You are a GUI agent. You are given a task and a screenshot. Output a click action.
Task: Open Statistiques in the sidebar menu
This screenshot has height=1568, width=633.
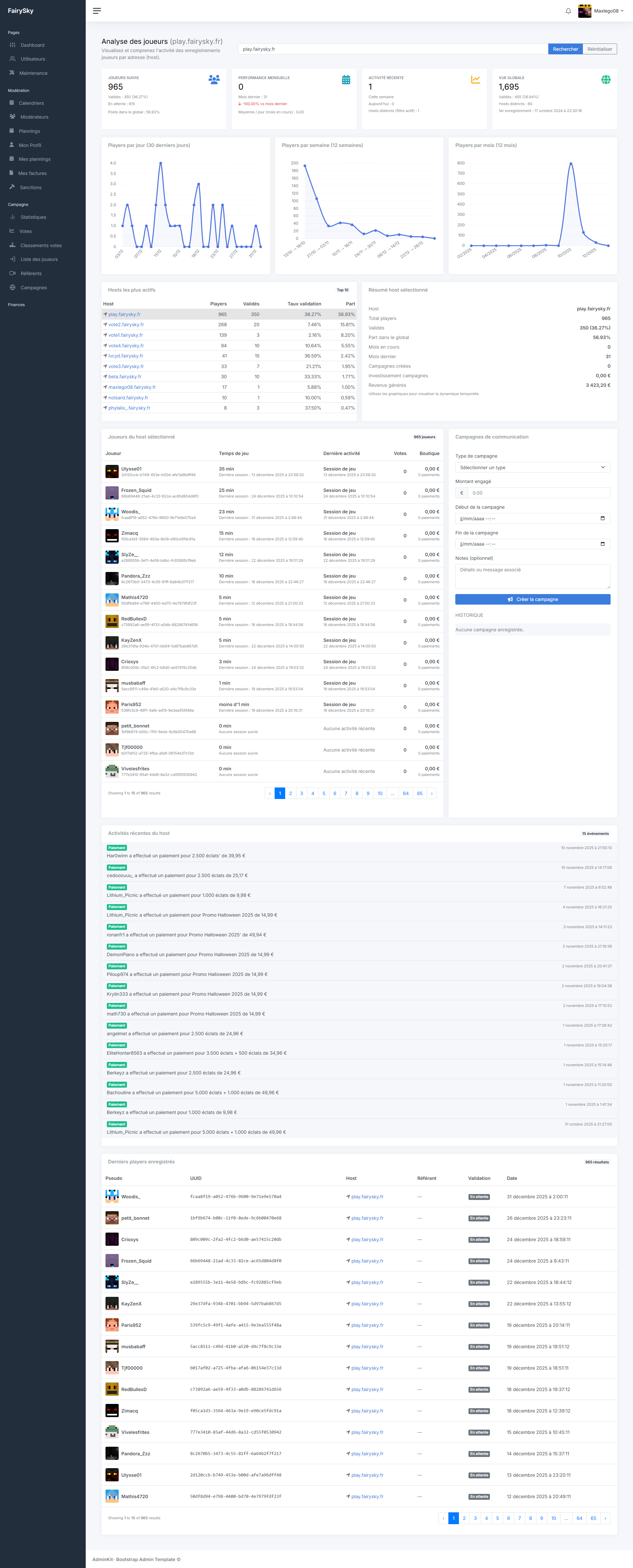(33, 217)
